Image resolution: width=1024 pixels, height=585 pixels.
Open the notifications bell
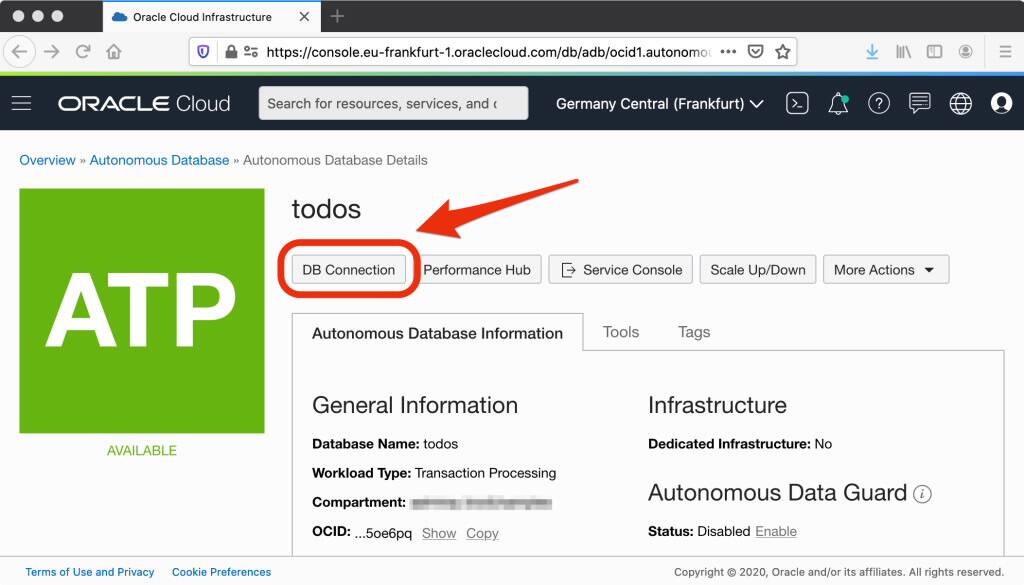pyautogui.click(x=838, y=103)
